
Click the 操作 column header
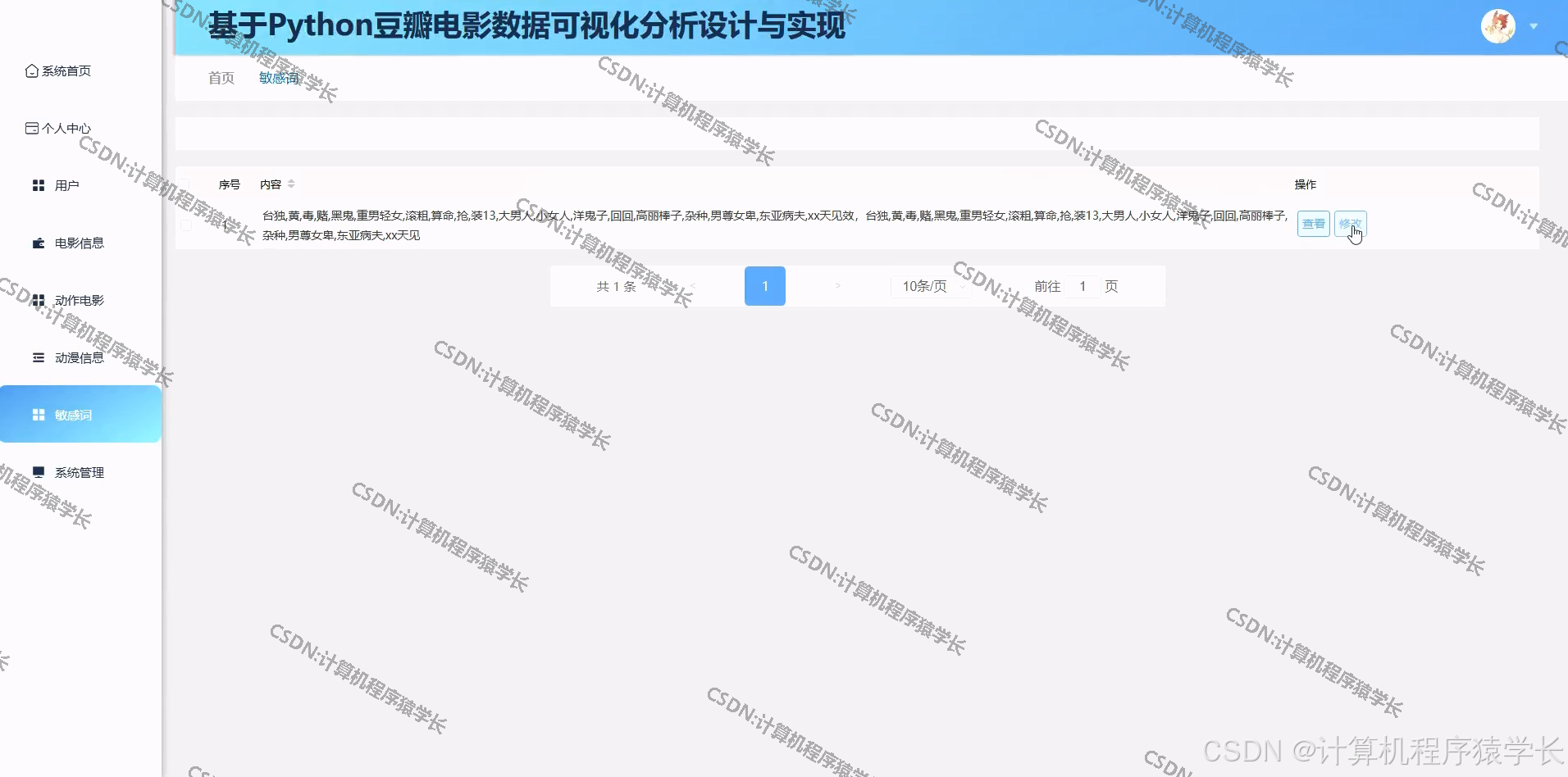1305,184
